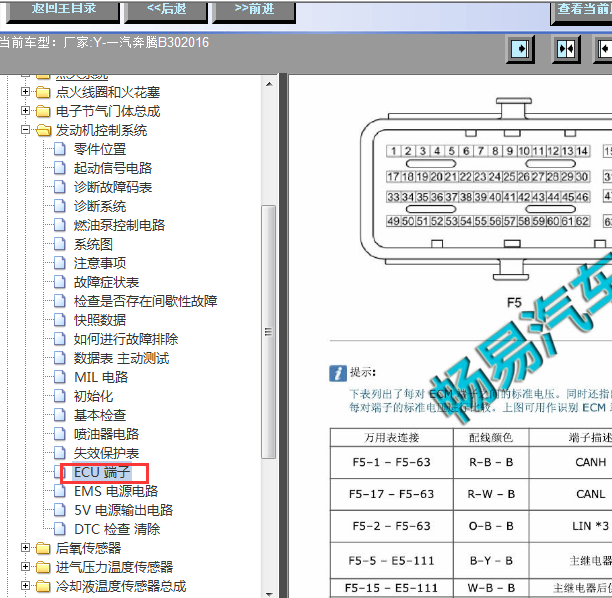Open the 失效保护表 page
The width and height of the screenshot is (612, 598).
pos(107,453)
